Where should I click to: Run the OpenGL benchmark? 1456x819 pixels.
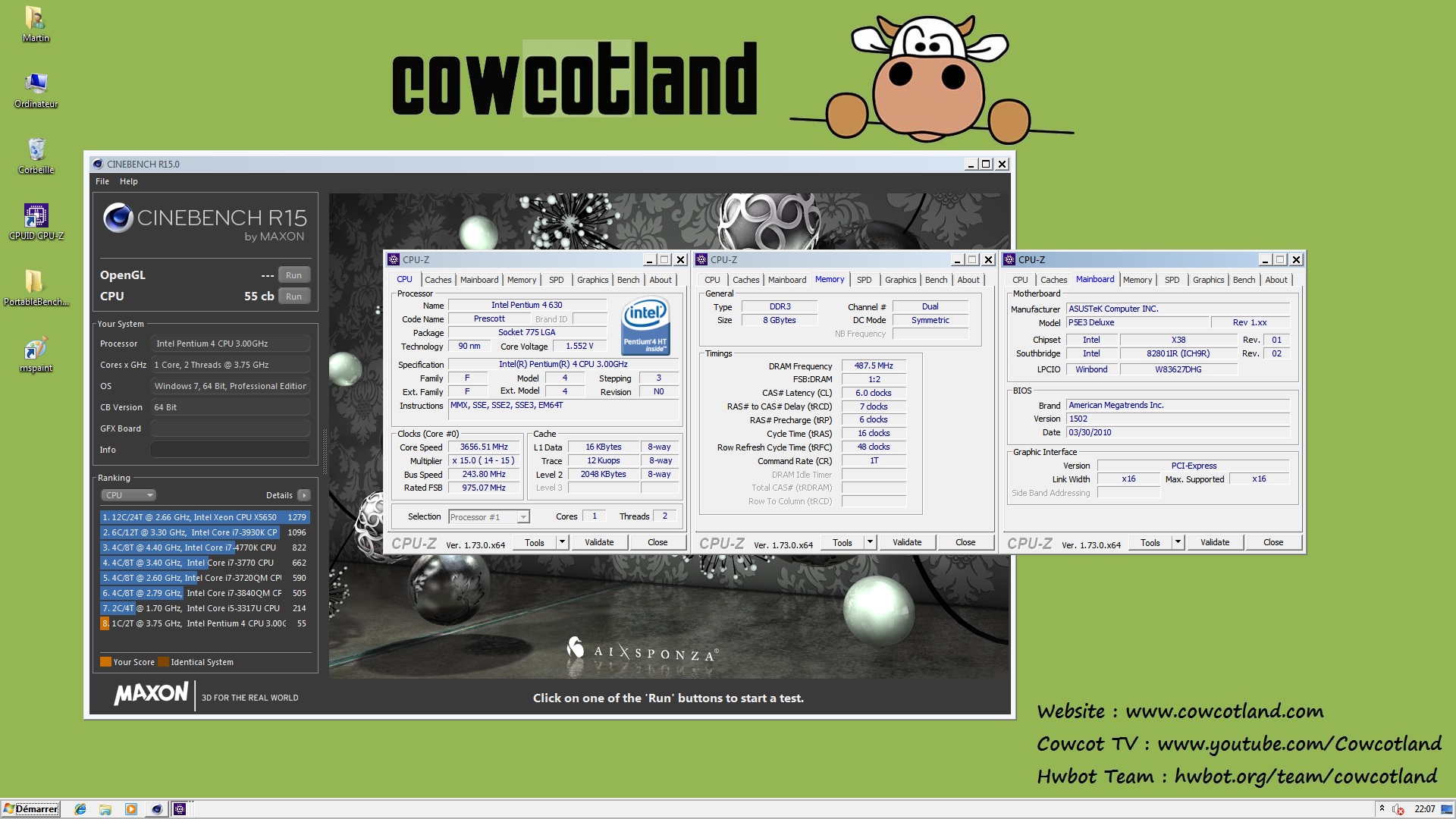(x=293, y=275)
